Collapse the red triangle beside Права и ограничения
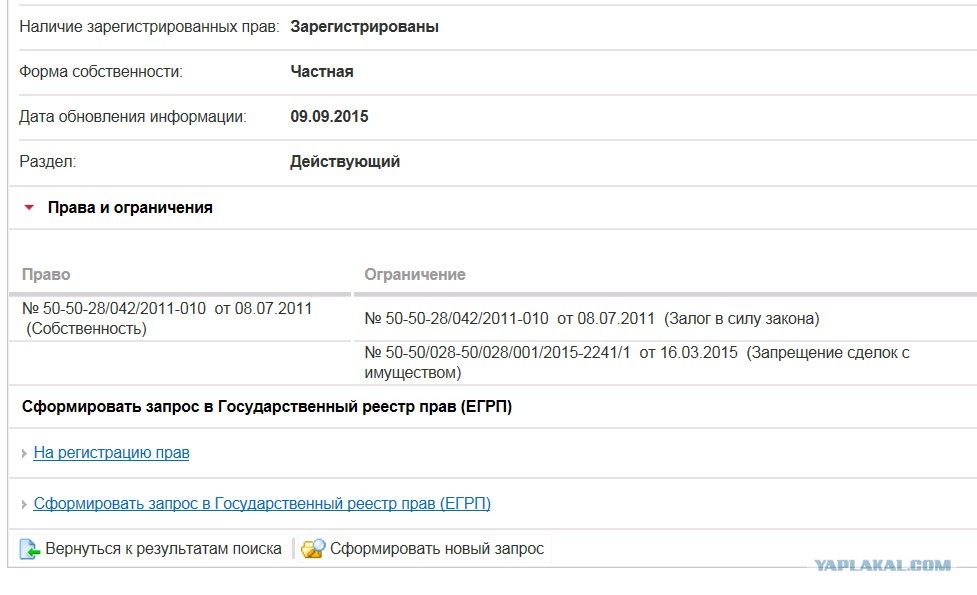This screenshot has width=977, height=595. tap(29, 207)
